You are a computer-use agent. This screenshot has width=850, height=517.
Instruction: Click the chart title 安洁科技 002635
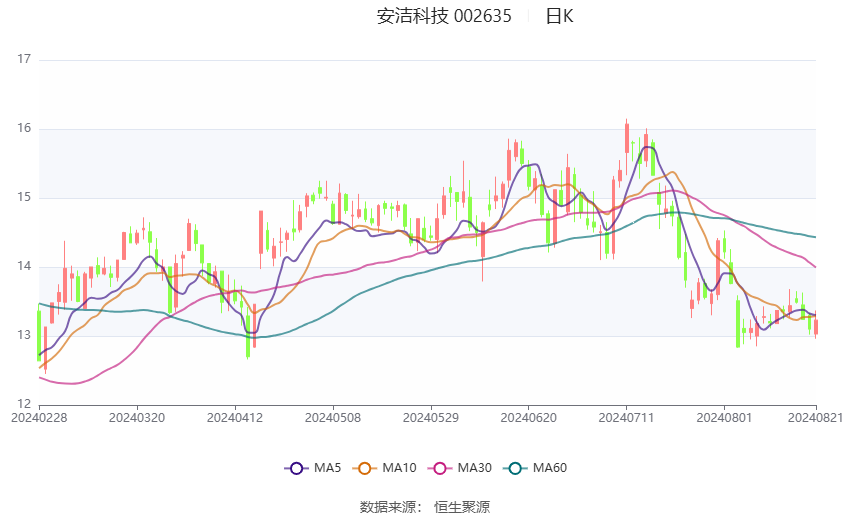[444, 16]
